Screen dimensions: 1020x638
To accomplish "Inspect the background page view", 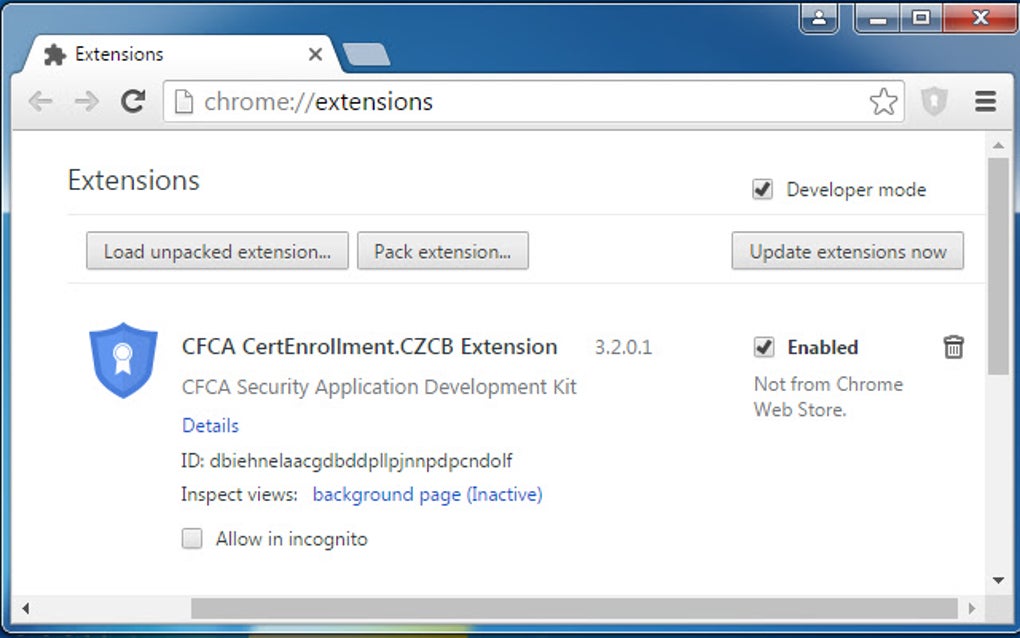I will [x=426, y=494].
